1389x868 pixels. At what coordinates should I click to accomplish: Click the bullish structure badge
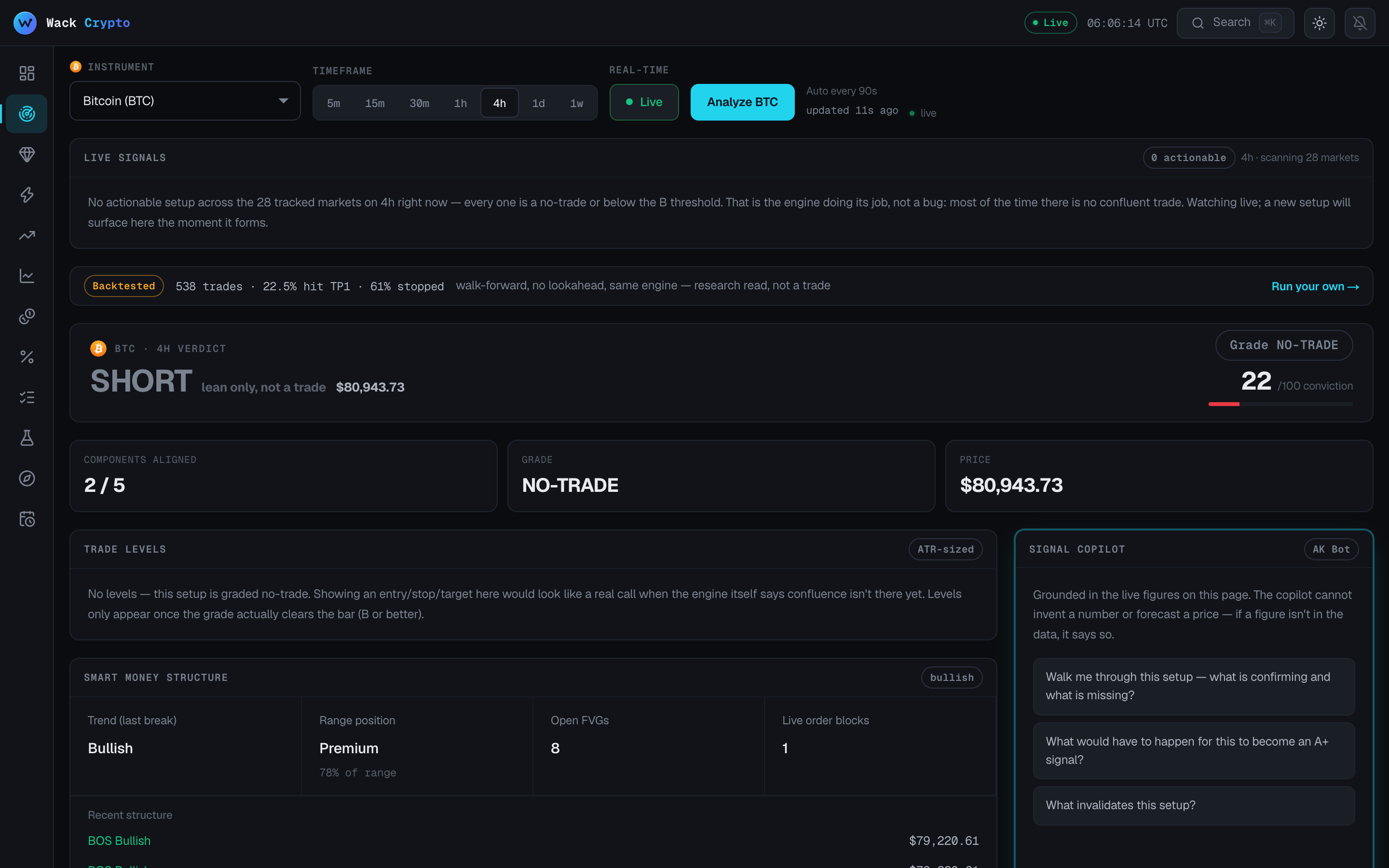[952, 678]
